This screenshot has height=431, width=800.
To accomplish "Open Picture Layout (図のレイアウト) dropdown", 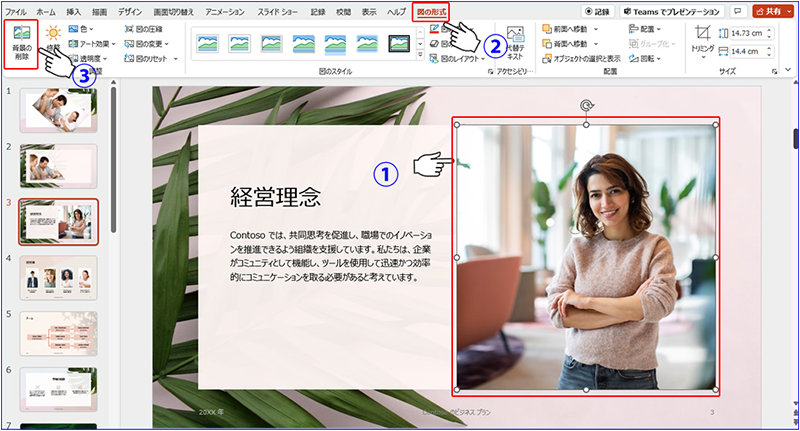I will tap(457, 59).
